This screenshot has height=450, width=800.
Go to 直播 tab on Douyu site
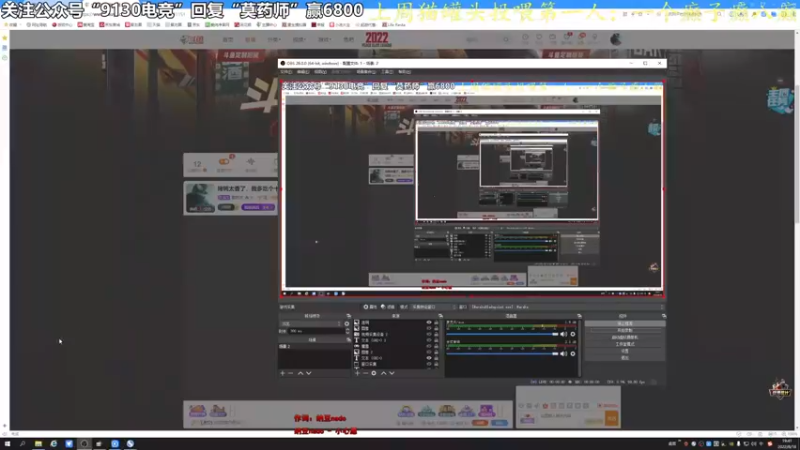(x=250, y=39)
